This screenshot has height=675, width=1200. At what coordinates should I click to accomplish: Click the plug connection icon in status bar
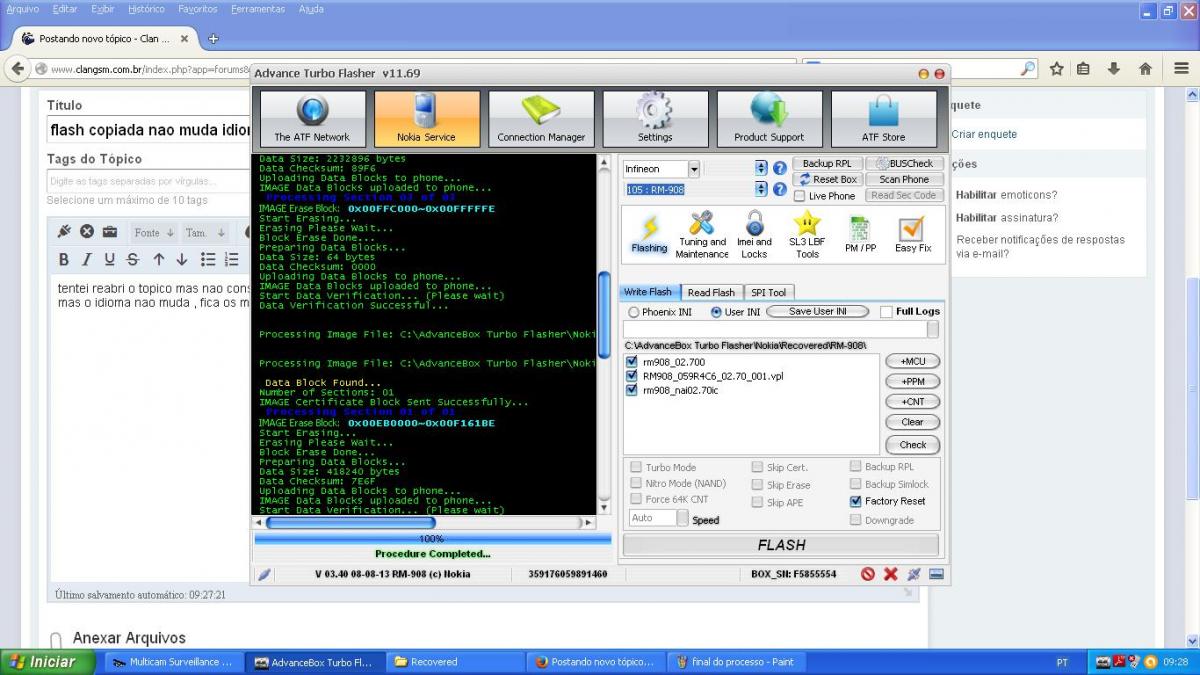[913, 574]
